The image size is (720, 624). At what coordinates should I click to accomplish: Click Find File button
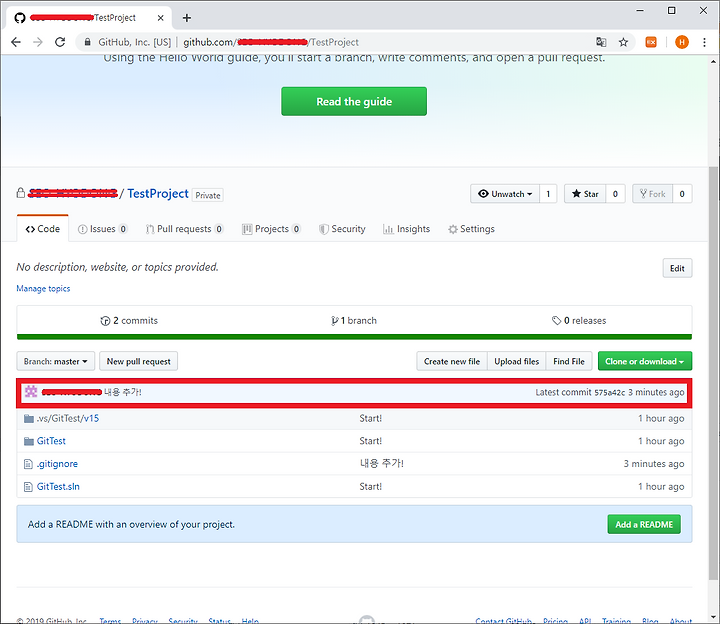click(569, 361)
